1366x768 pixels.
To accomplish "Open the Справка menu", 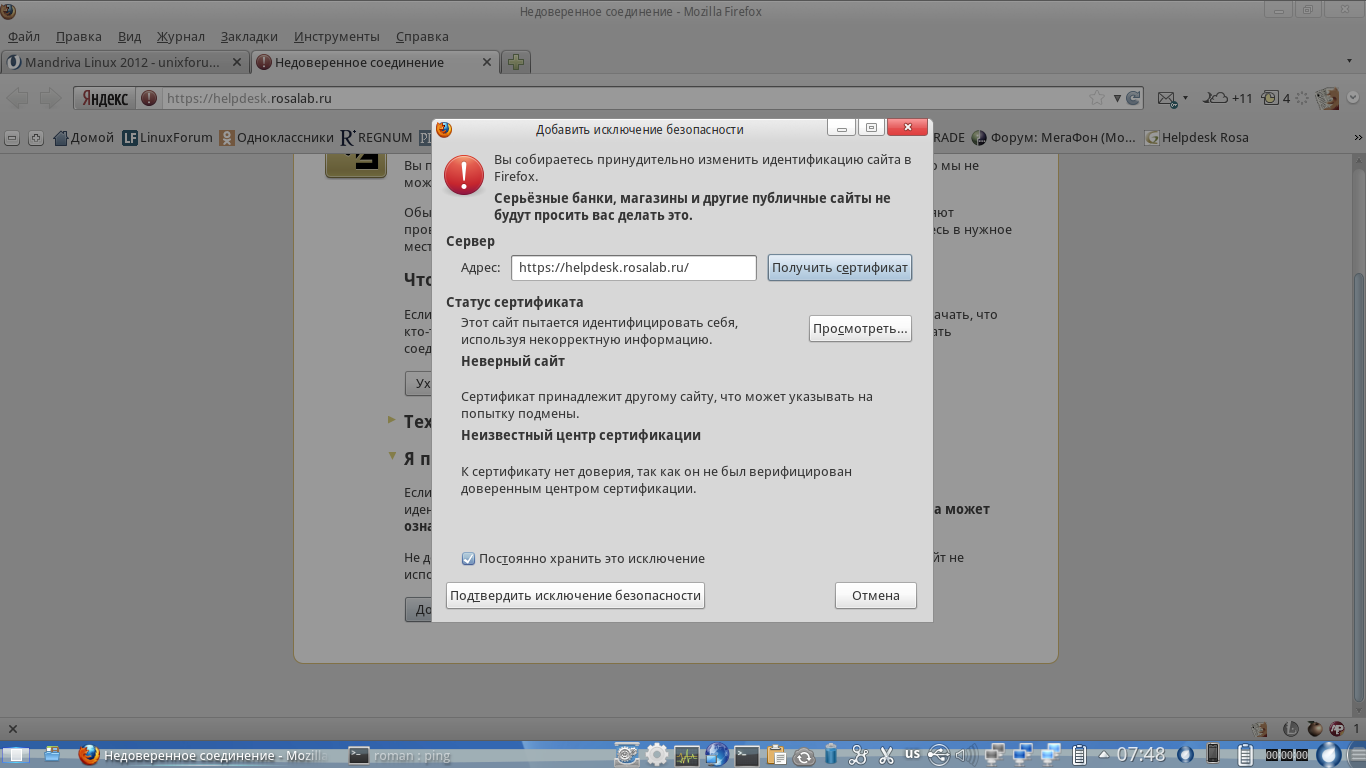I will tap(422, 37).
